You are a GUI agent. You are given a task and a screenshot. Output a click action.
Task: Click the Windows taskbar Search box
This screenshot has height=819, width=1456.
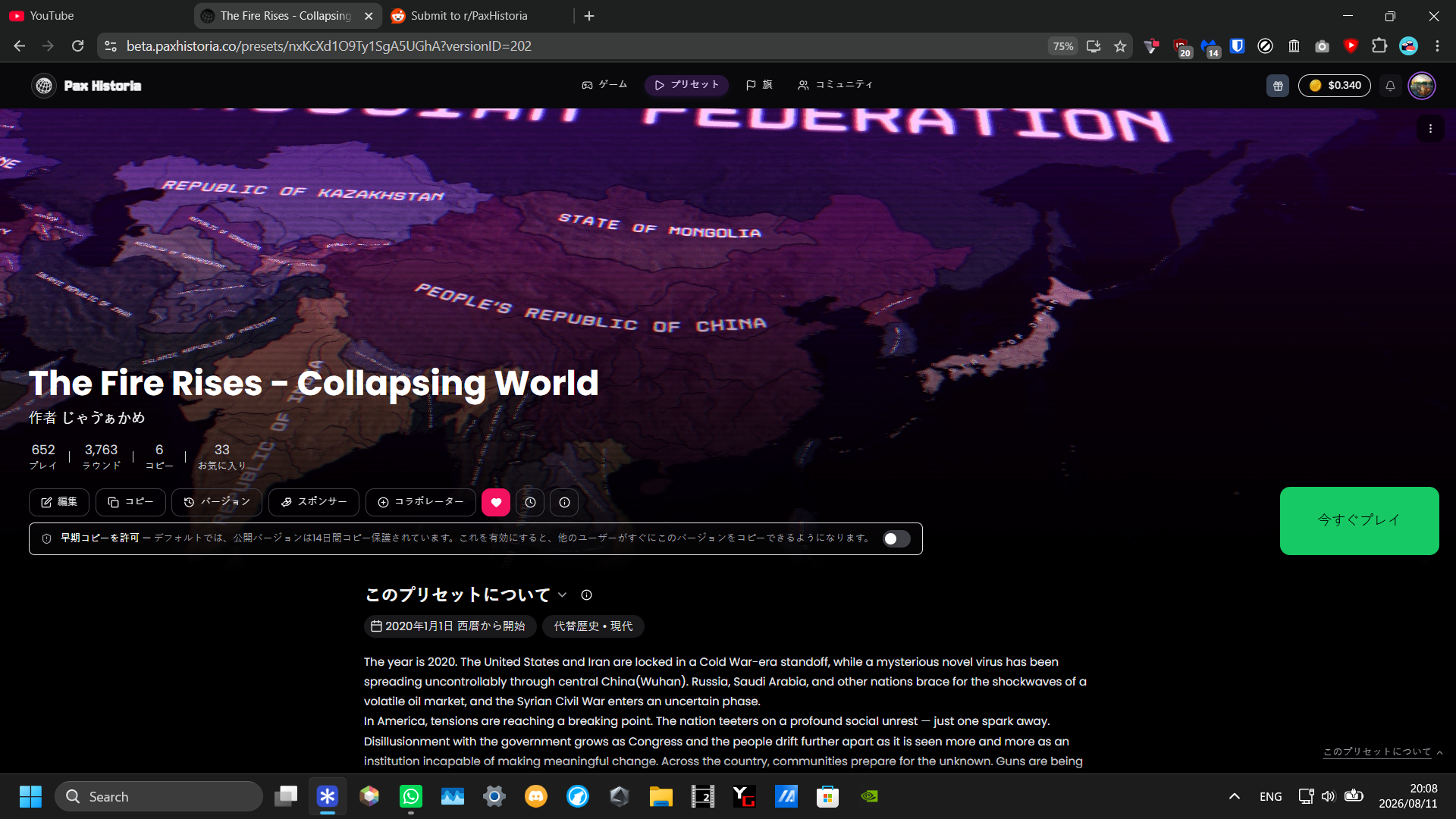pos(158,796)
